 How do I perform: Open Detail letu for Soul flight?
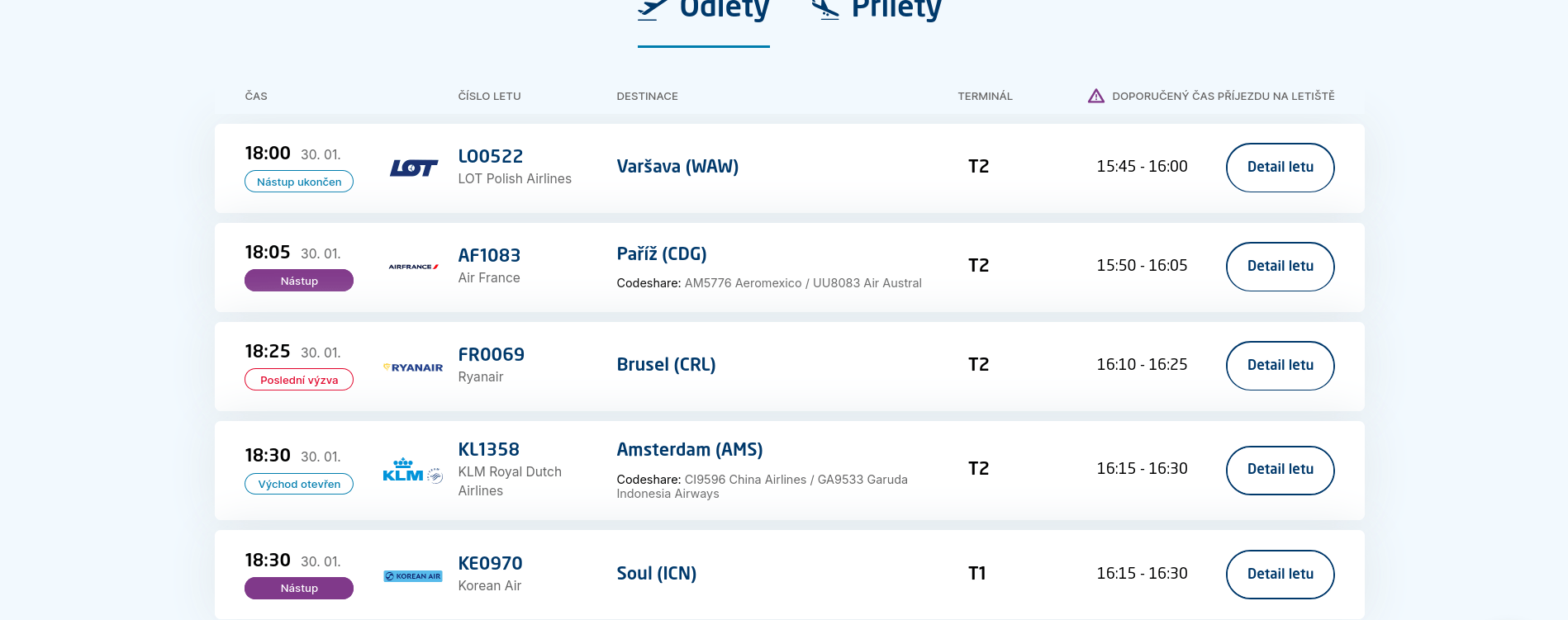point(1280,575)
